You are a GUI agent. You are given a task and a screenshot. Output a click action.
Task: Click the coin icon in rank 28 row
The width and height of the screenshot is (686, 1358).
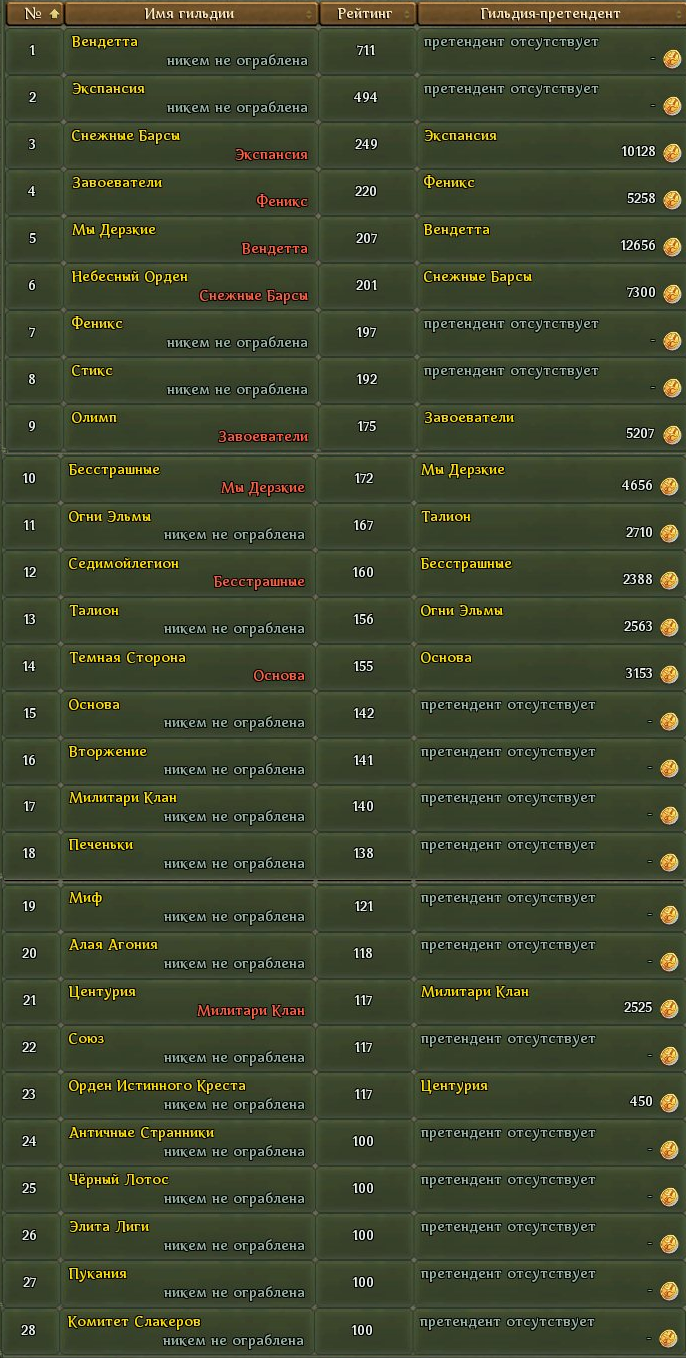(x=669, y=1338)
